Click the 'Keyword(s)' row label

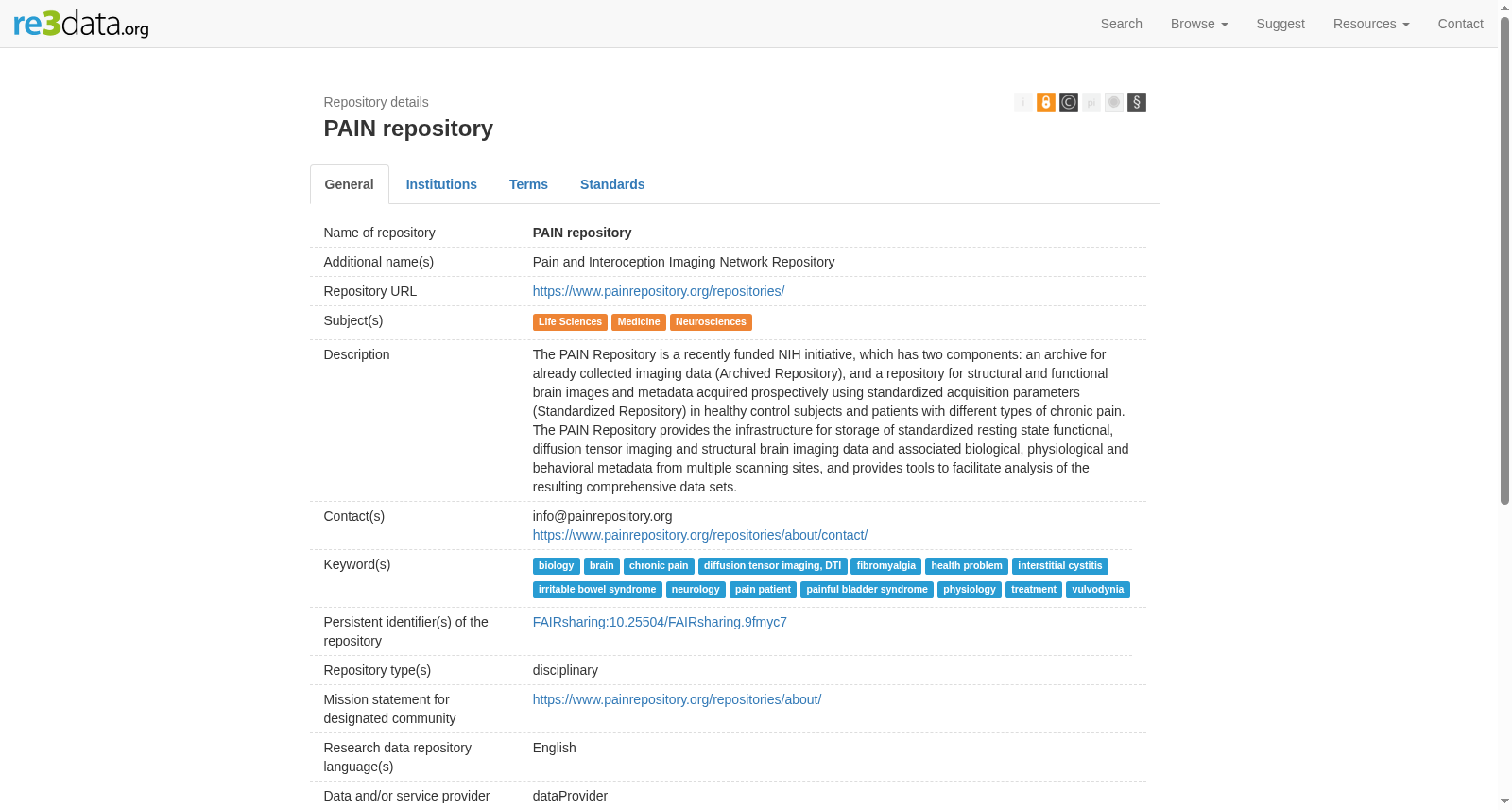click(357, 564)
